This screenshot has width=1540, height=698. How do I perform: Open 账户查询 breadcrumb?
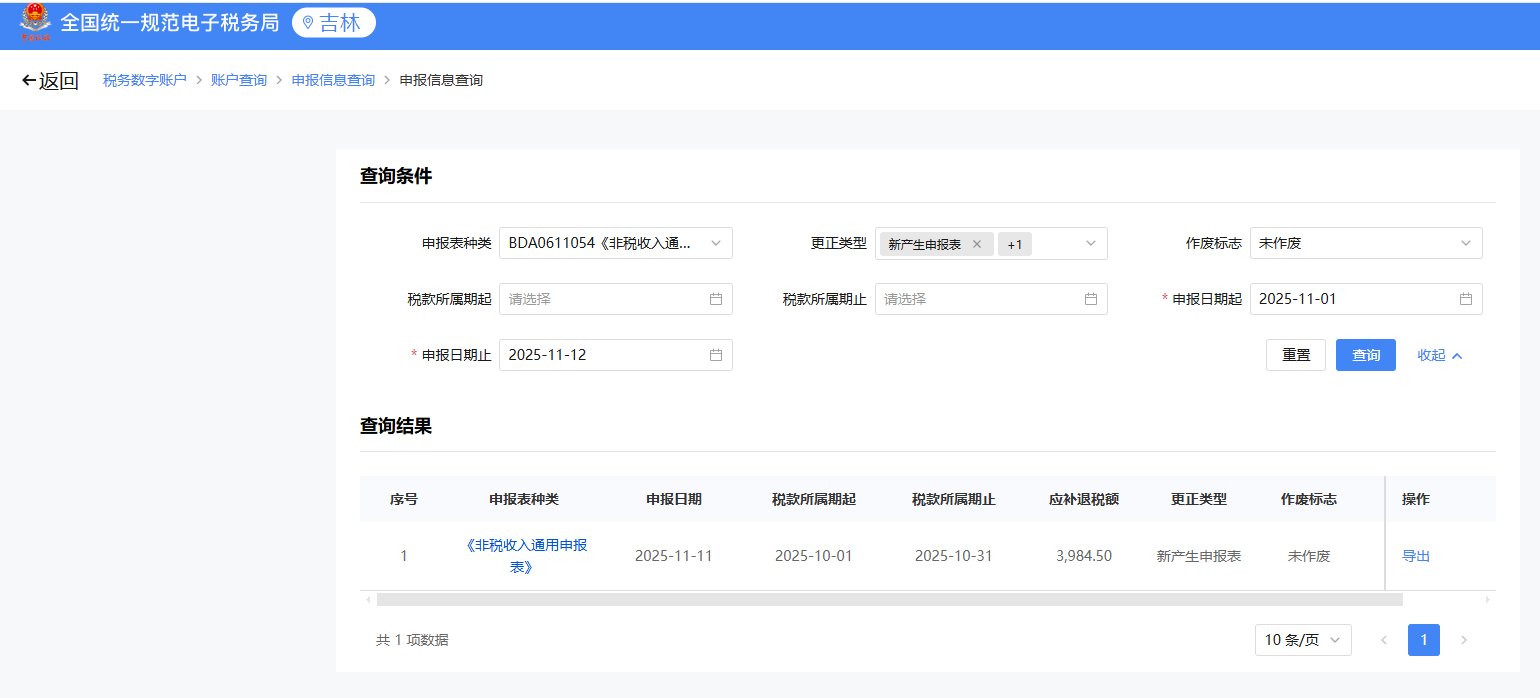(x=239, y=80)
